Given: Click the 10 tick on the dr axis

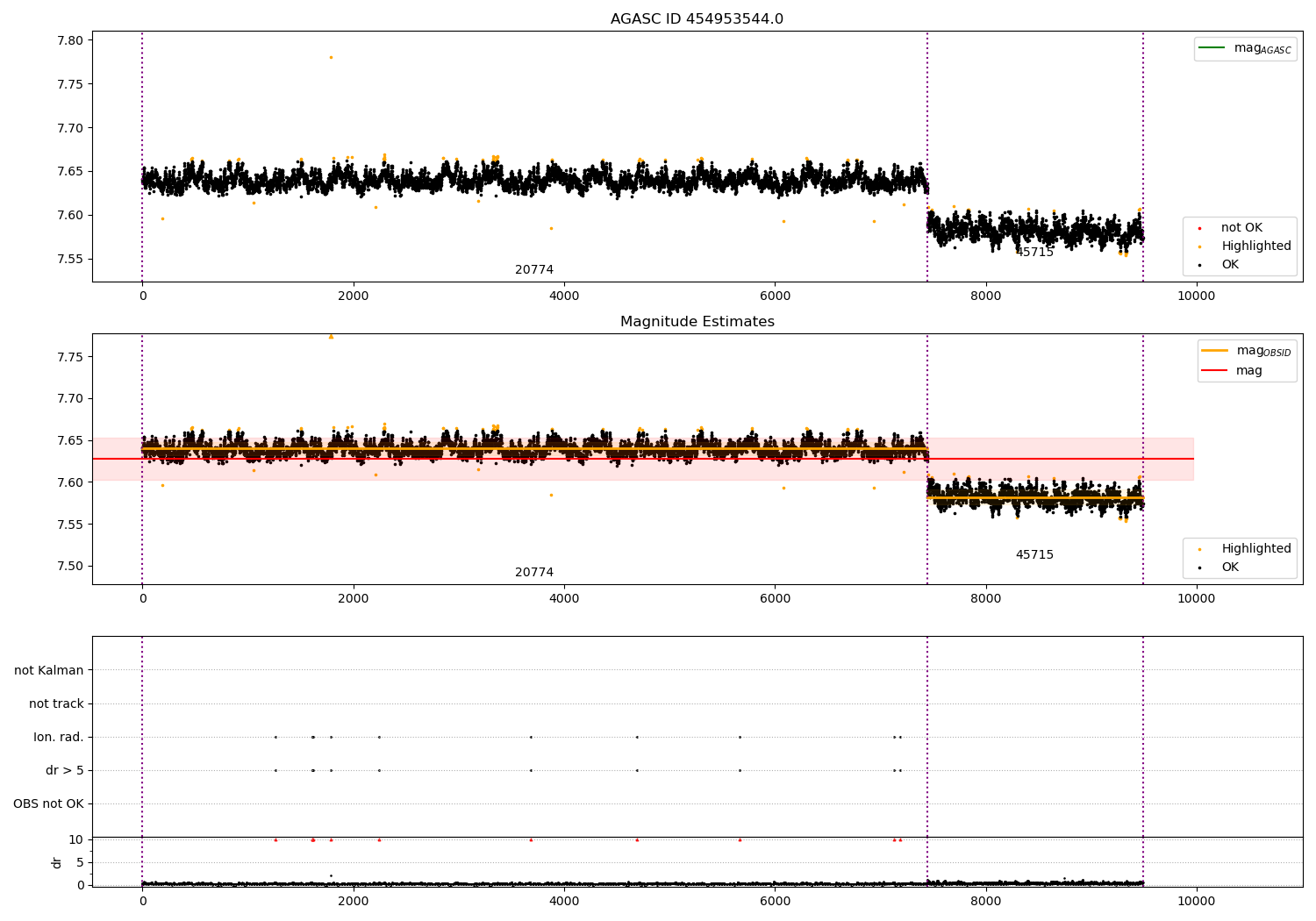Looking at the screenshot, I should (x=76, y=840).
